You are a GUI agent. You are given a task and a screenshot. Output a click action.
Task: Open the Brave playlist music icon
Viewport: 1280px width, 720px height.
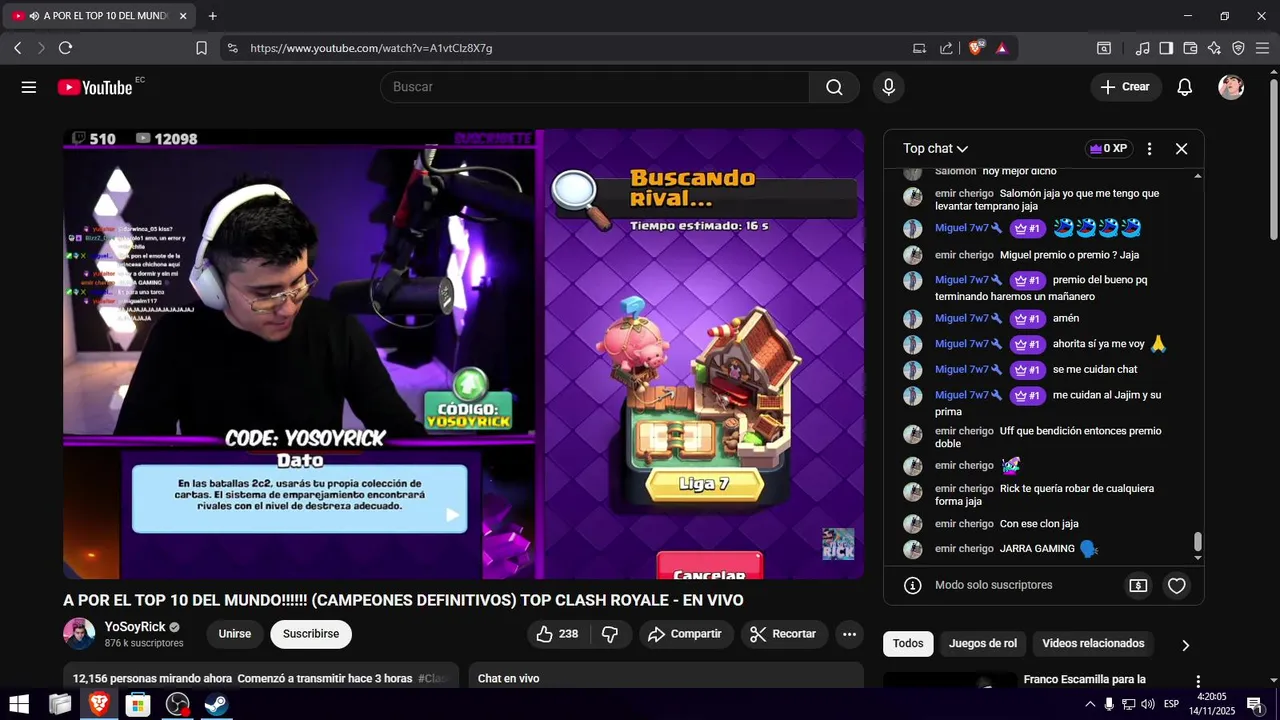pos(1142,48)
